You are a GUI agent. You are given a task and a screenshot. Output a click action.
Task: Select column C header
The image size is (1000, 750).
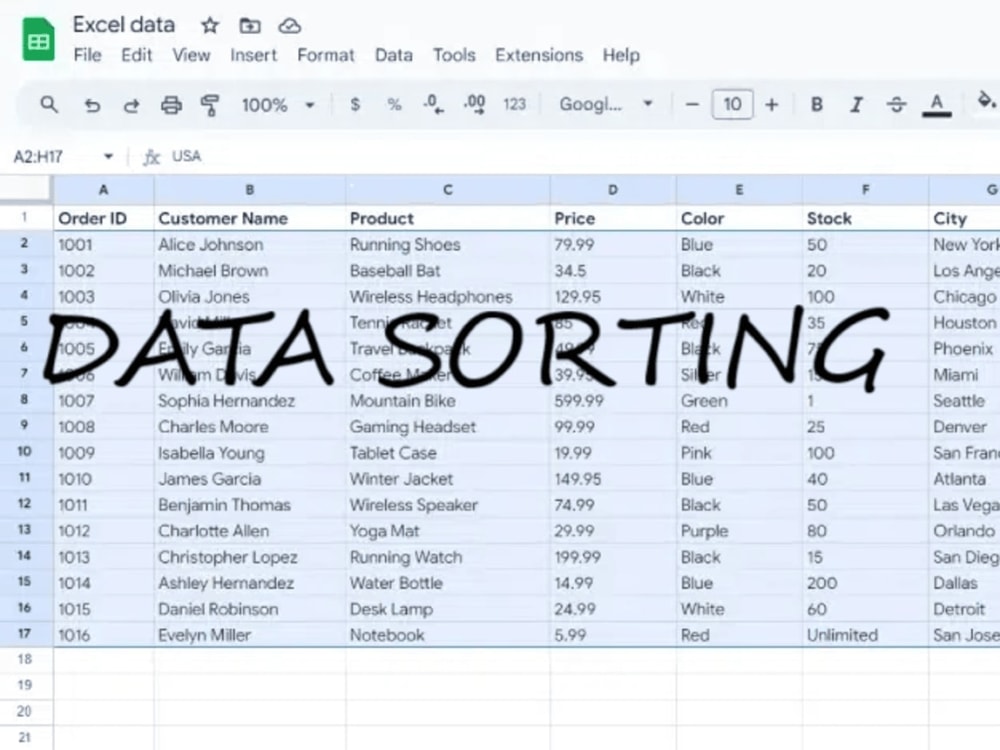pyautogui.click(x=448, y=189)
